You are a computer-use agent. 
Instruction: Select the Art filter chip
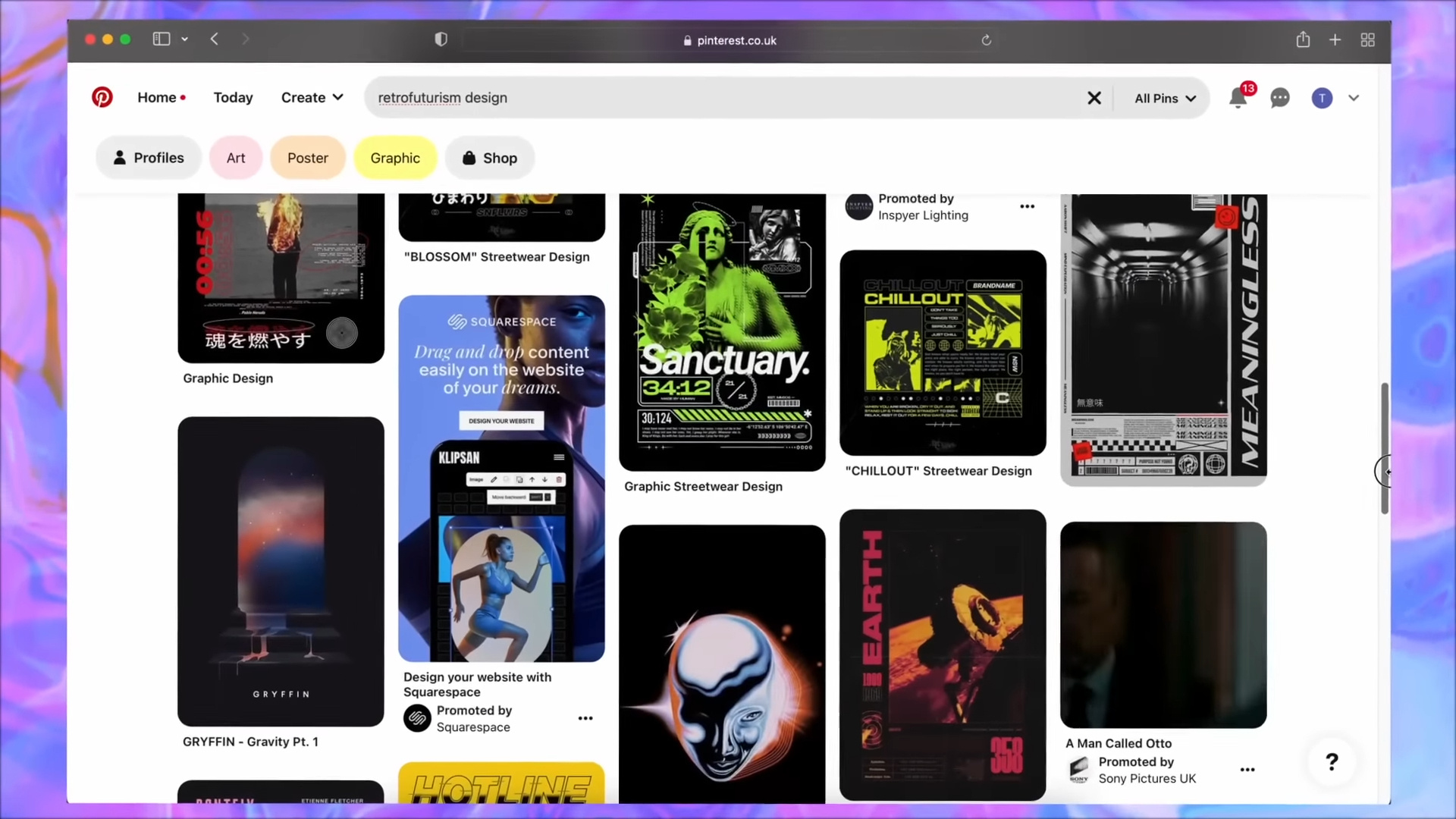(236, 158)
